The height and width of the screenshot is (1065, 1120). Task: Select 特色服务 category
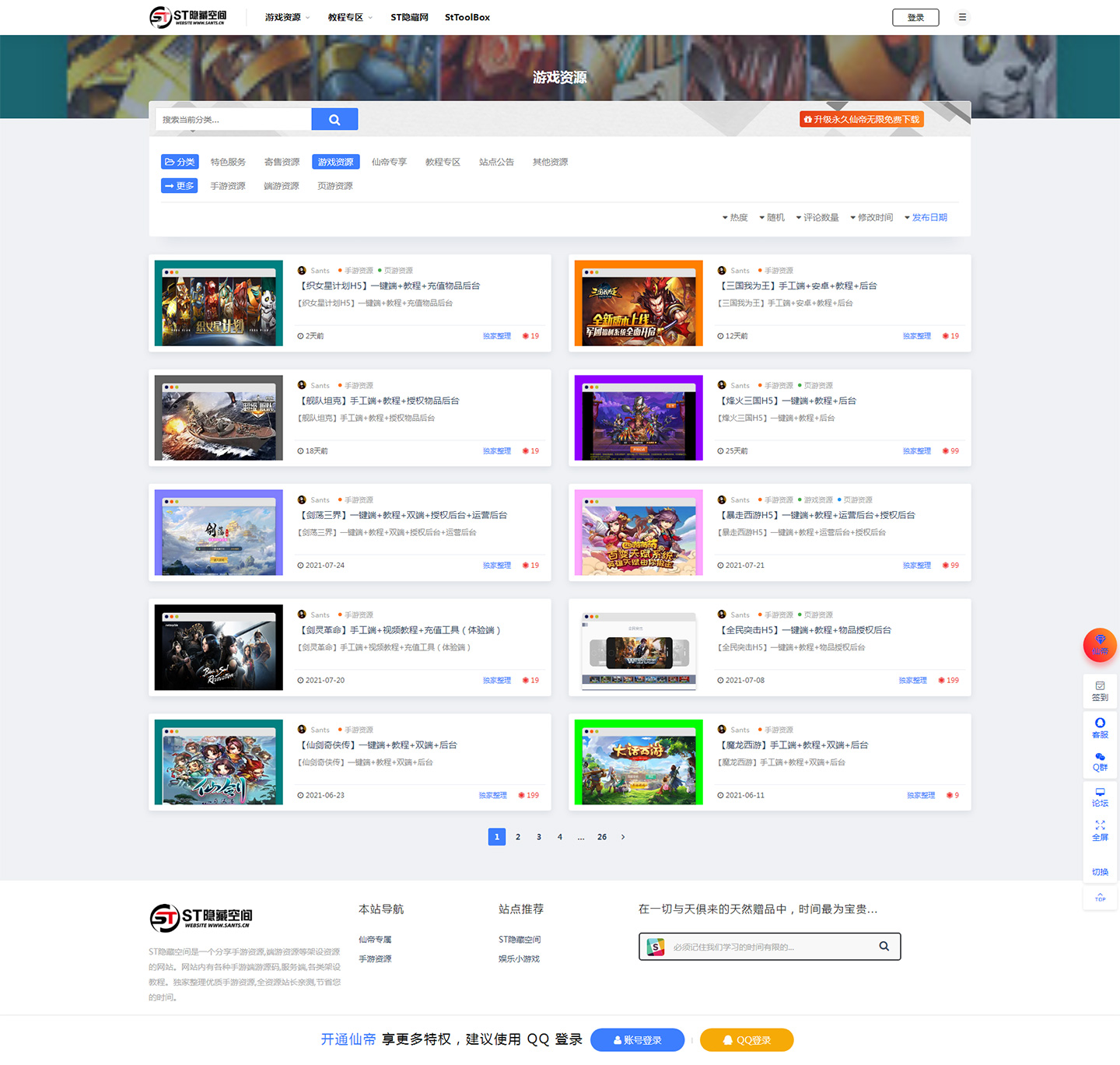(228, 162)
